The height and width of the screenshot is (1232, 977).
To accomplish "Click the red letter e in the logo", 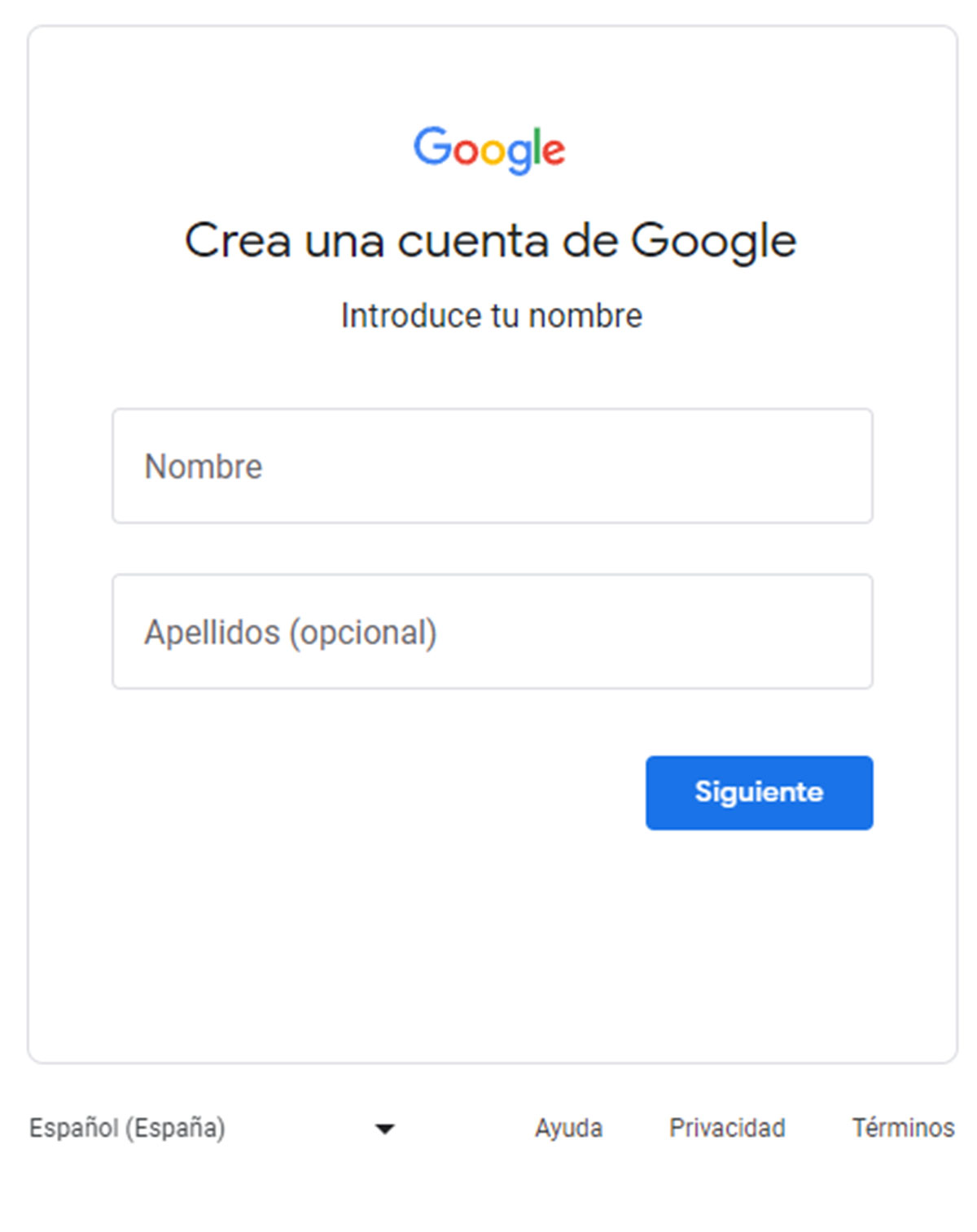I will click(x=553, y=151).
